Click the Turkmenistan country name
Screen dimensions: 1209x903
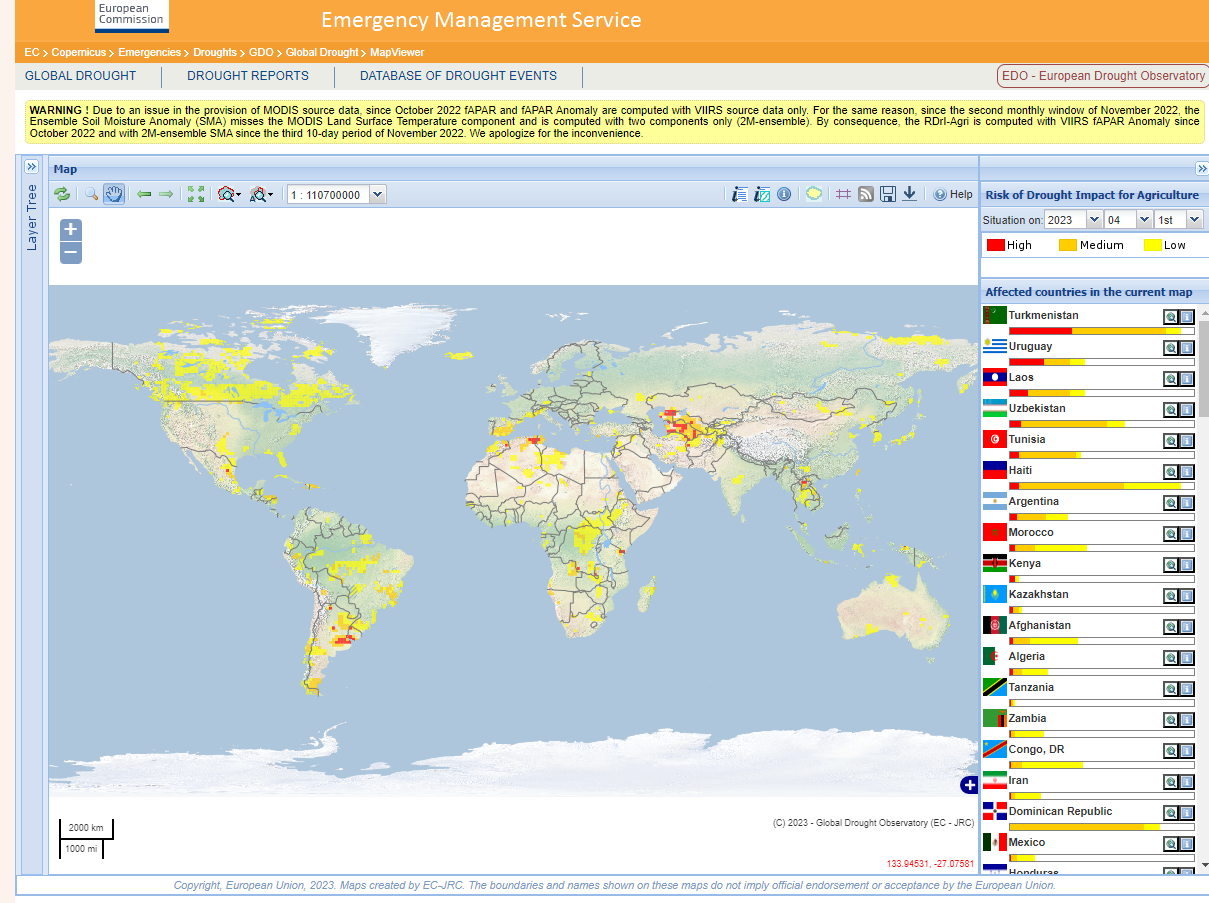(1043, 316)
